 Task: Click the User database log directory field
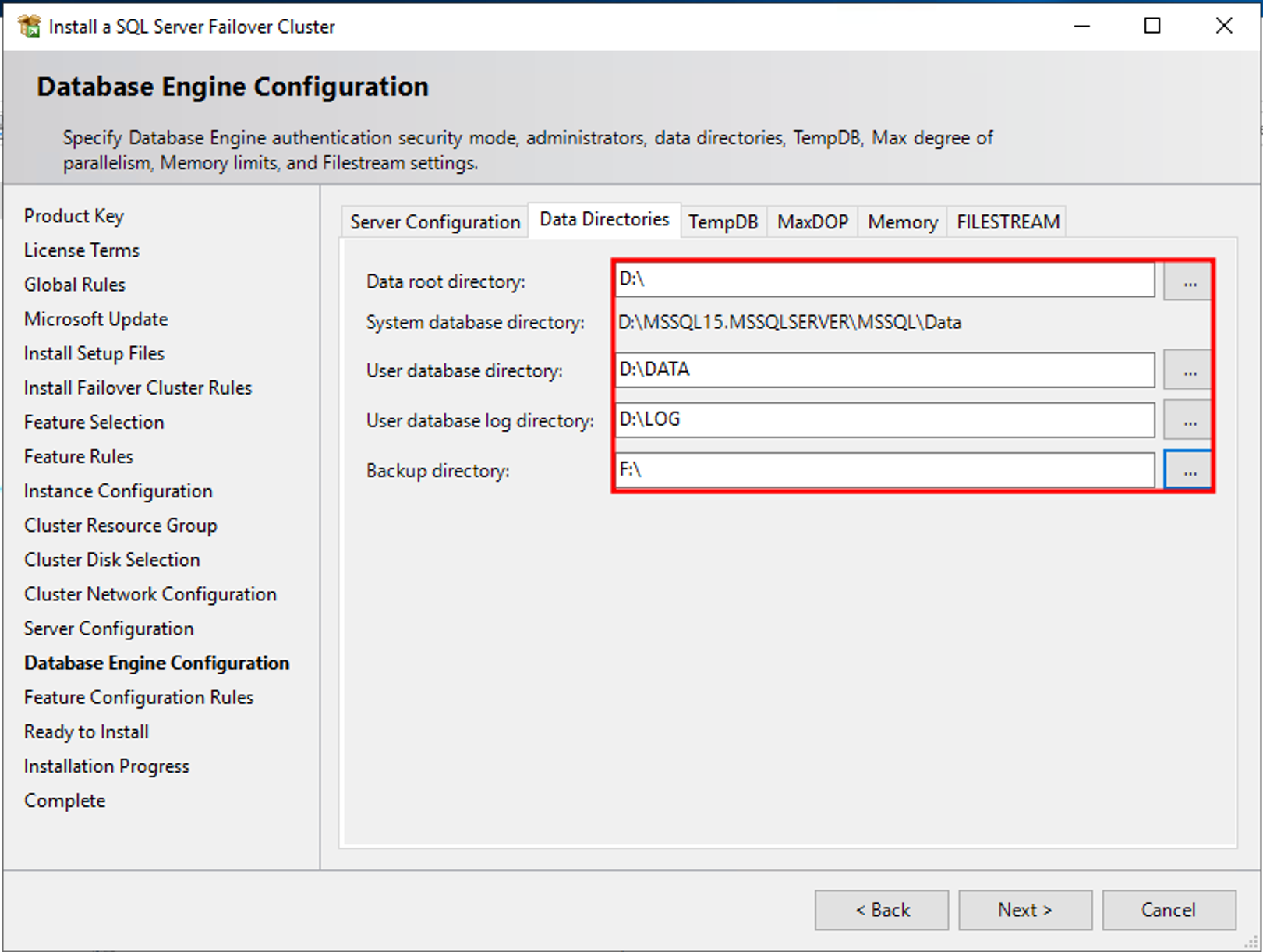pos(885,420)
